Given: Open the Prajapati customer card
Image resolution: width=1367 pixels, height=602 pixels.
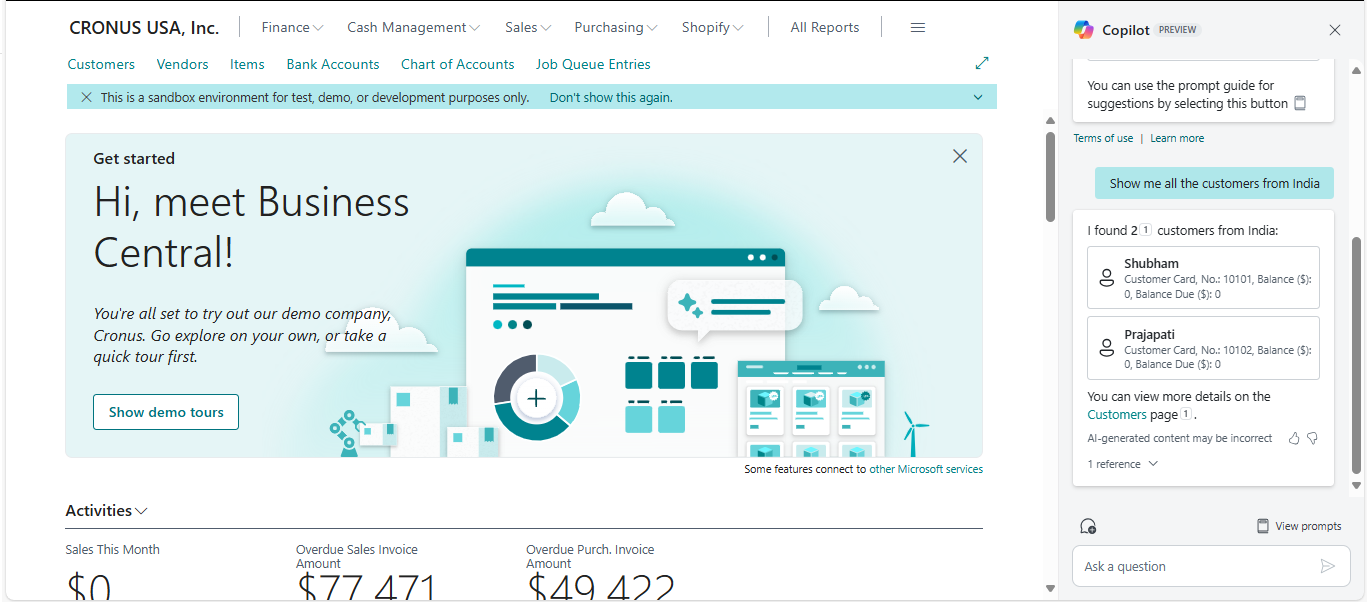Looking at the screenshot, I should (1203, 348).
